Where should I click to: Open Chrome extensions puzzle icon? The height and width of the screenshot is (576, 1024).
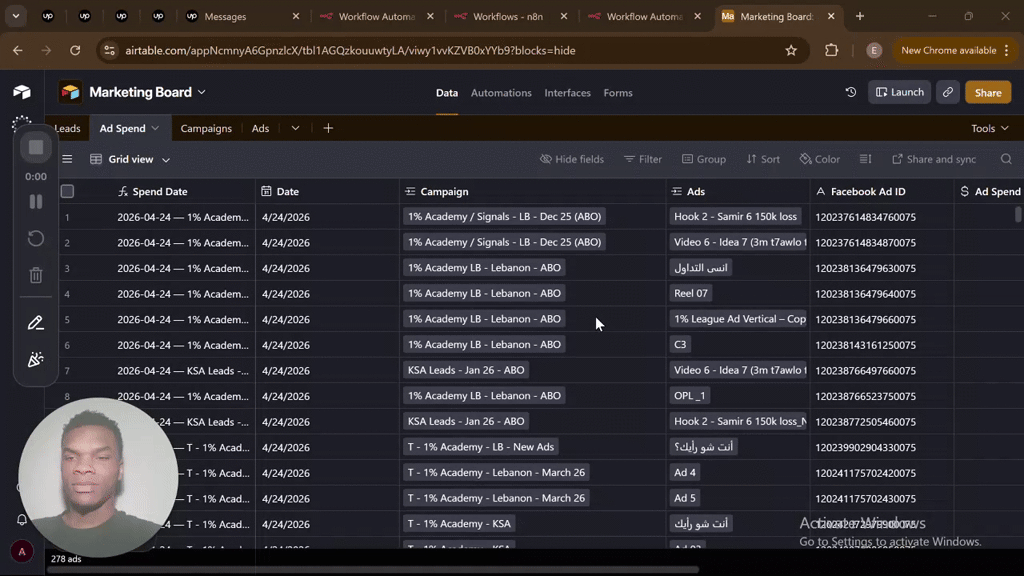point(831,50)
